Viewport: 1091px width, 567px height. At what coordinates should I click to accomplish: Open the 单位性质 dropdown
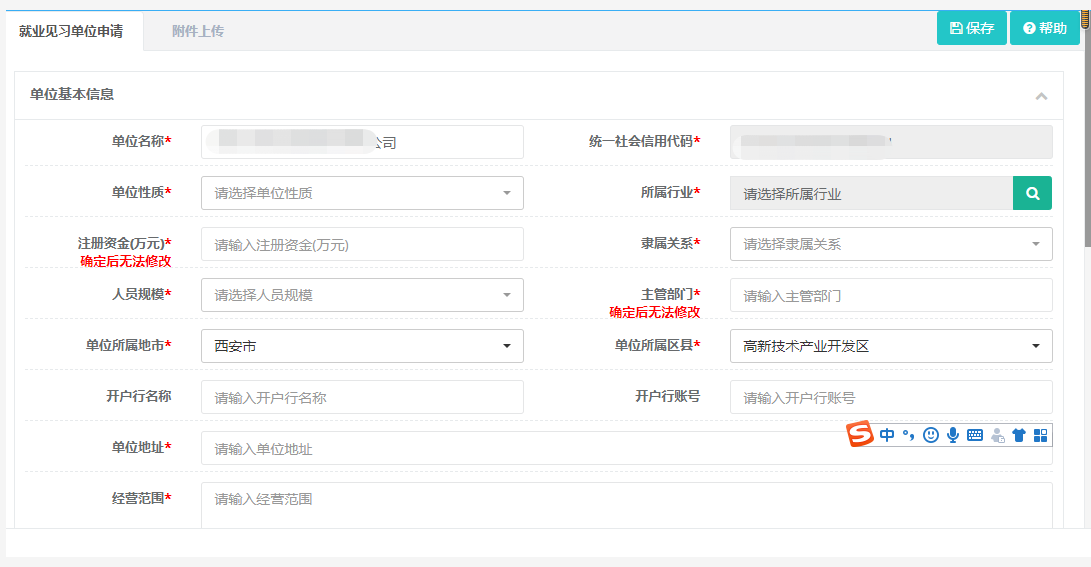click(362, 193)
